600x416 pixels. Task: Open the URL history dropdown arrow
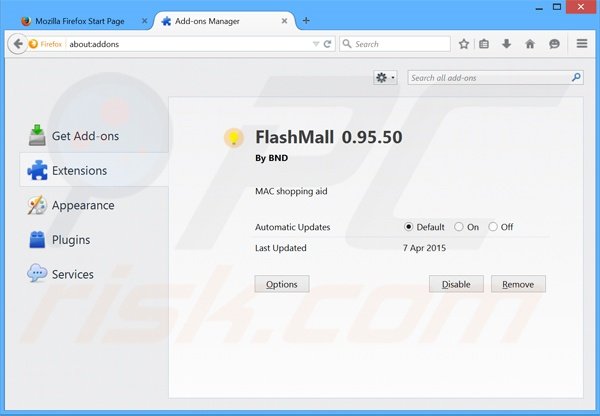pyautogui.click(x=316, y=44)
